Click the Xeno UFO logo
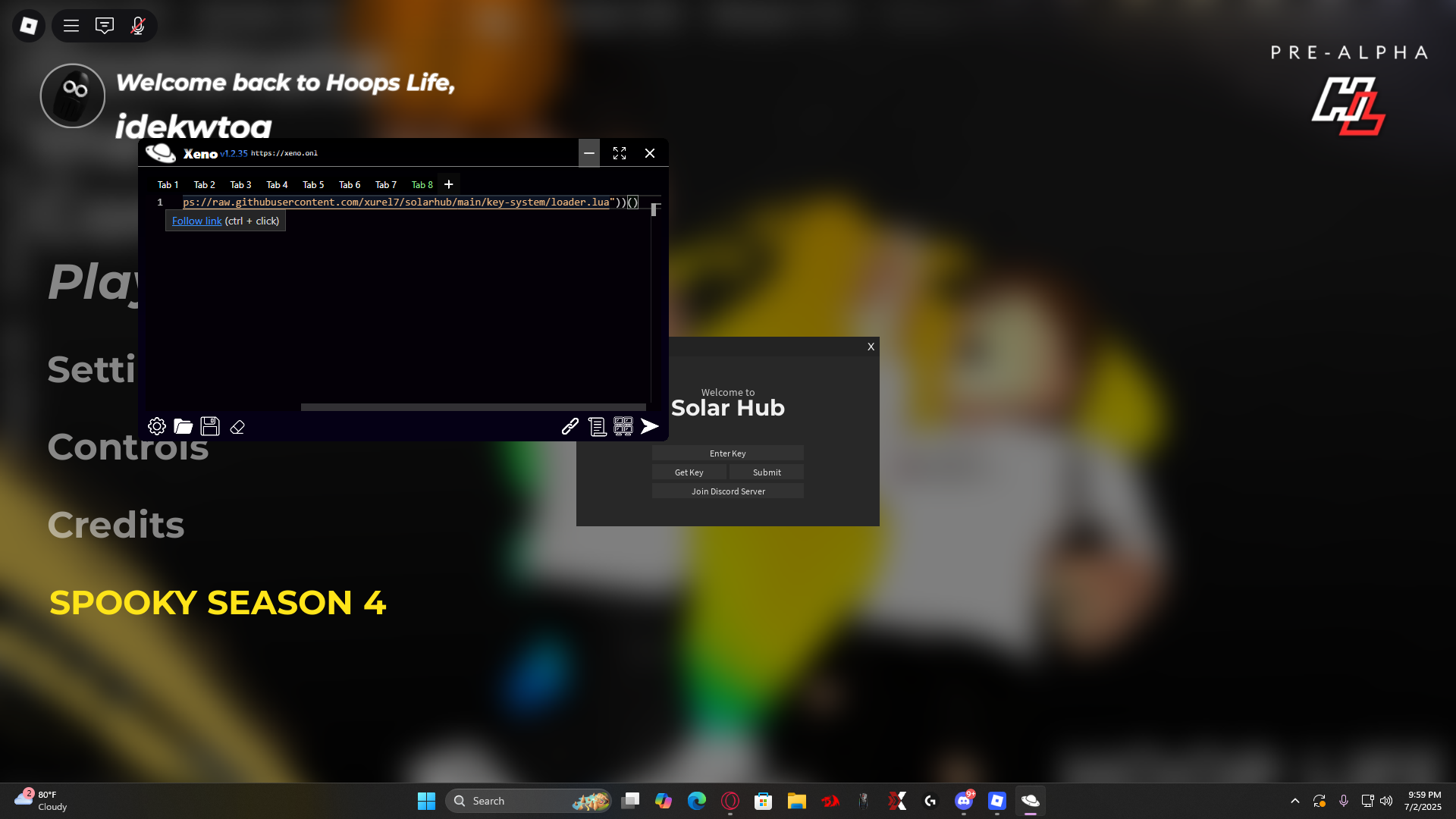This screenshot has width=1456, height=819. click(x=161, y=153)
